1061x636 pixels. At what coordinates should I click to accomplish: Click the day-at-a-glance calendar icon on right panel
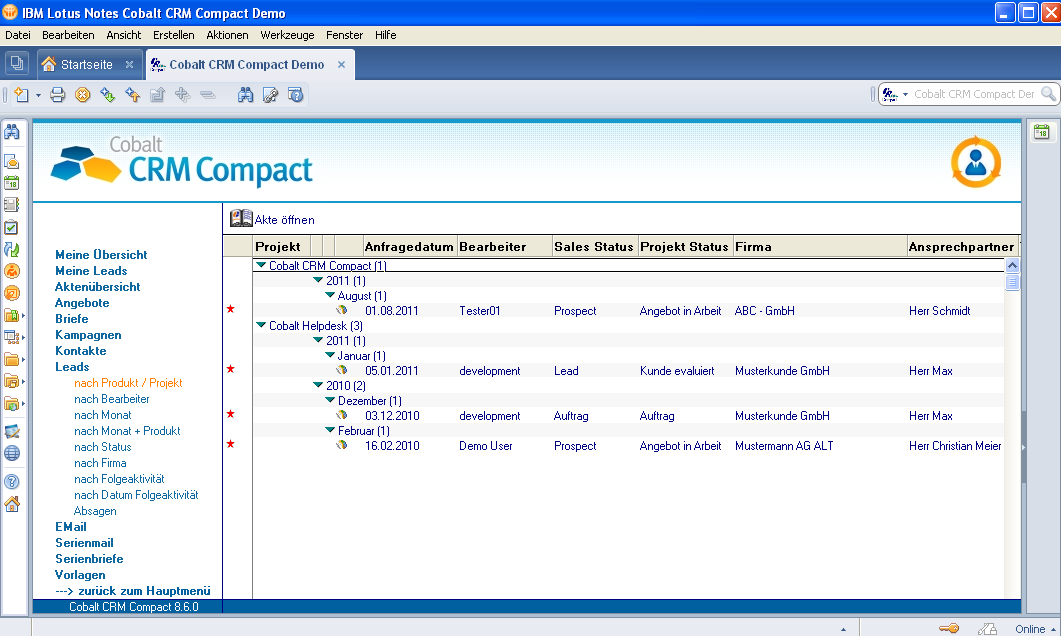(1041, 132)
